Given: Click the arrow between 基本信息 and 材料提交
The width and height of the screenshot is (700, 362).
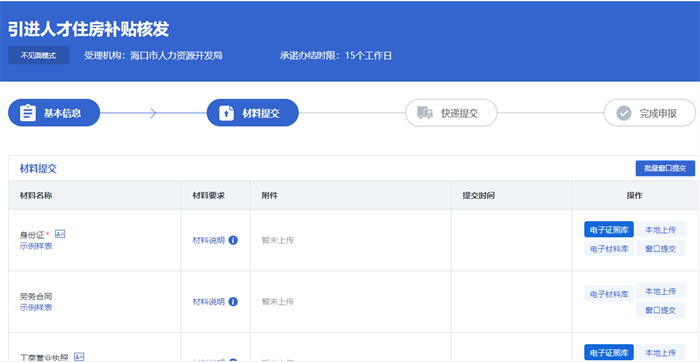Looking at the screenshot, I should (x=153, y=113).
